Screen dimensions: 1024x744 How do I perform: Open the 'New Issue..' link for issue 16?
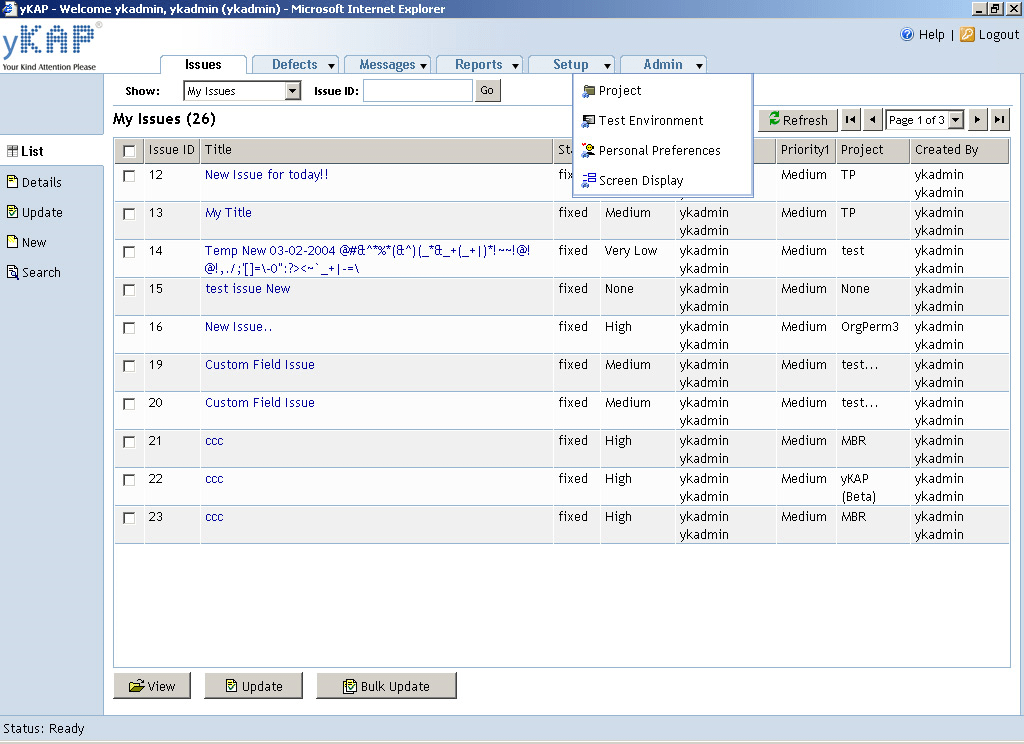pos(238,327)
